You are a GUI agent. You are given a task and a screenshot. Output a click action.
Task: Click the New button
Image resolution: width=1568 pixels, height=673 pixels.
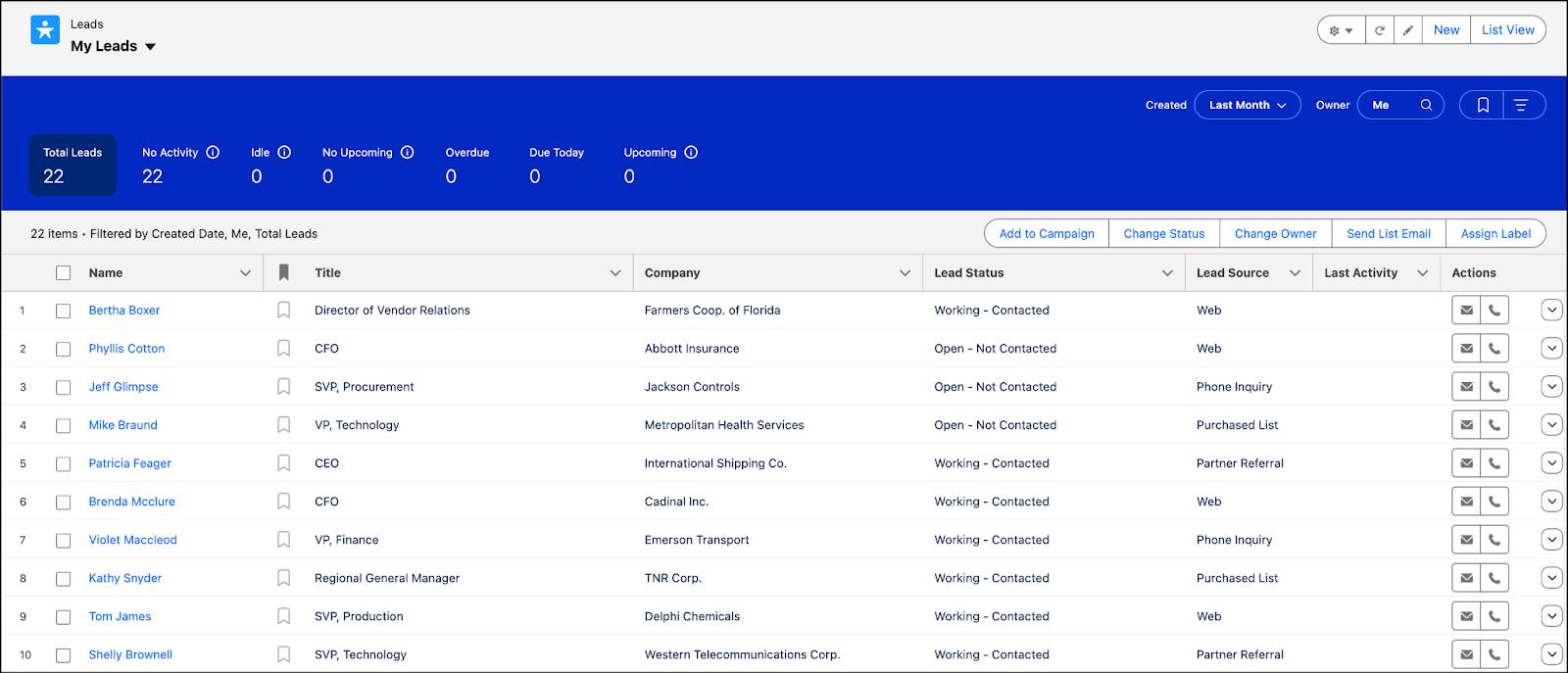click(1446, 30)
